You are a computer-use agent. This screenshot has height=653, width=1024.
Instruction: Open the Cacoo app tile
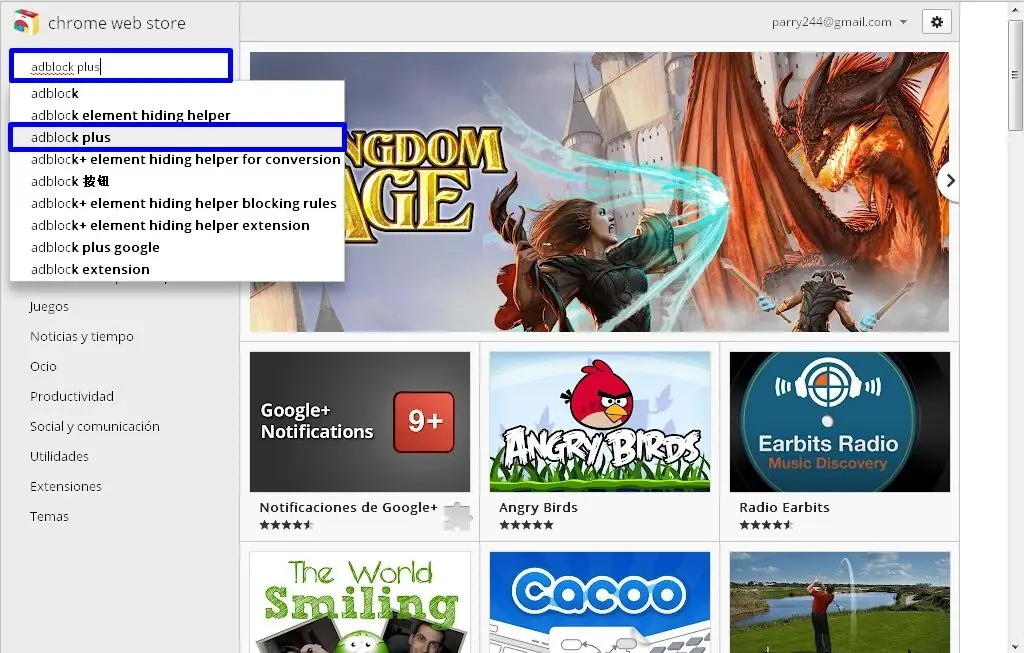point(600,602)
